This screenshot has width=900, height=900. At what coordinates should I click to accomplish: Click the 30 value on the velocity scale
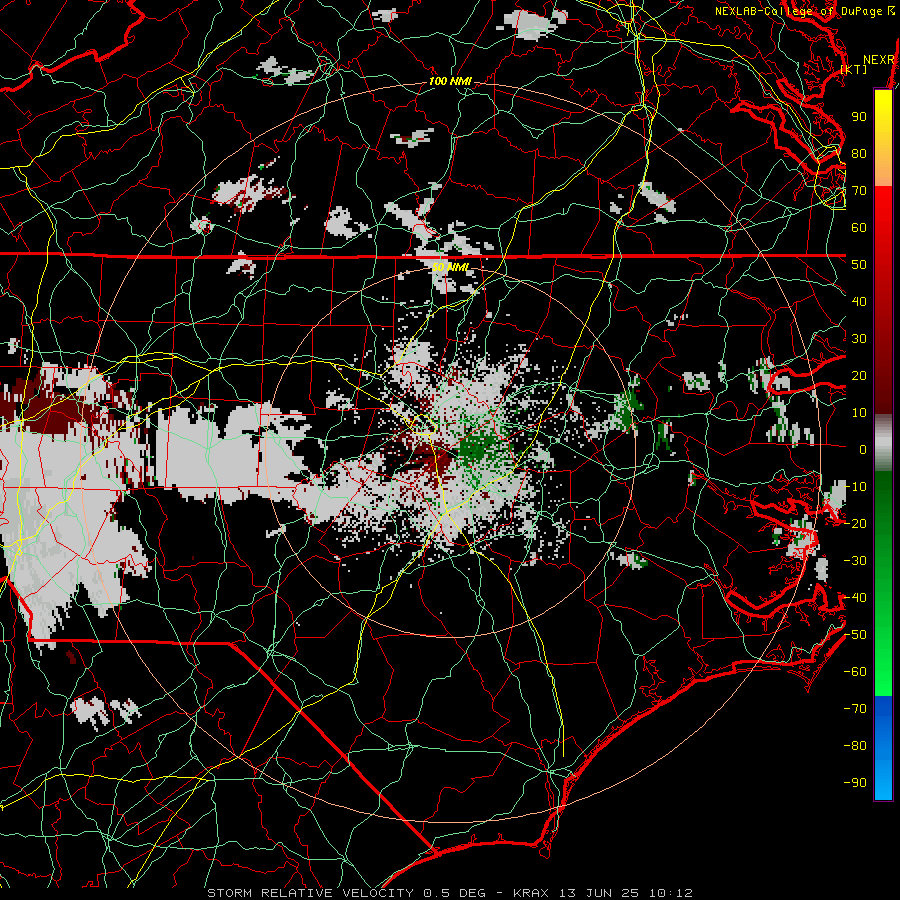tap(859, 339)
